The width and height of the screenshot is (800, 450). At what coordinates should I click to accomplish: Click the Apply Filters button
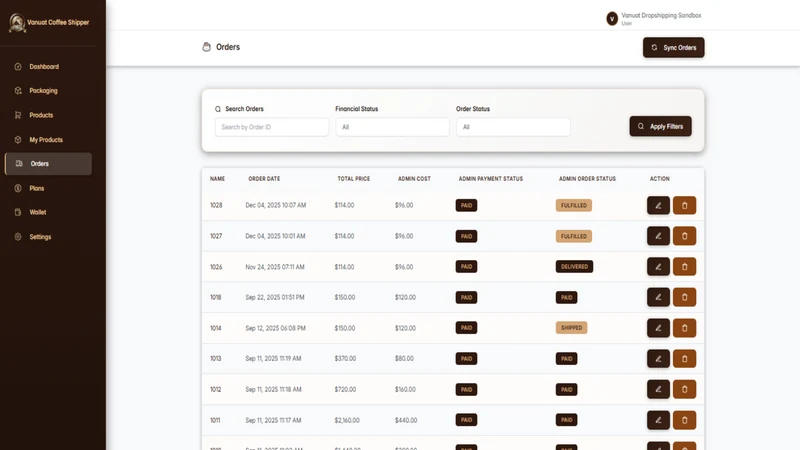(660, 126)
